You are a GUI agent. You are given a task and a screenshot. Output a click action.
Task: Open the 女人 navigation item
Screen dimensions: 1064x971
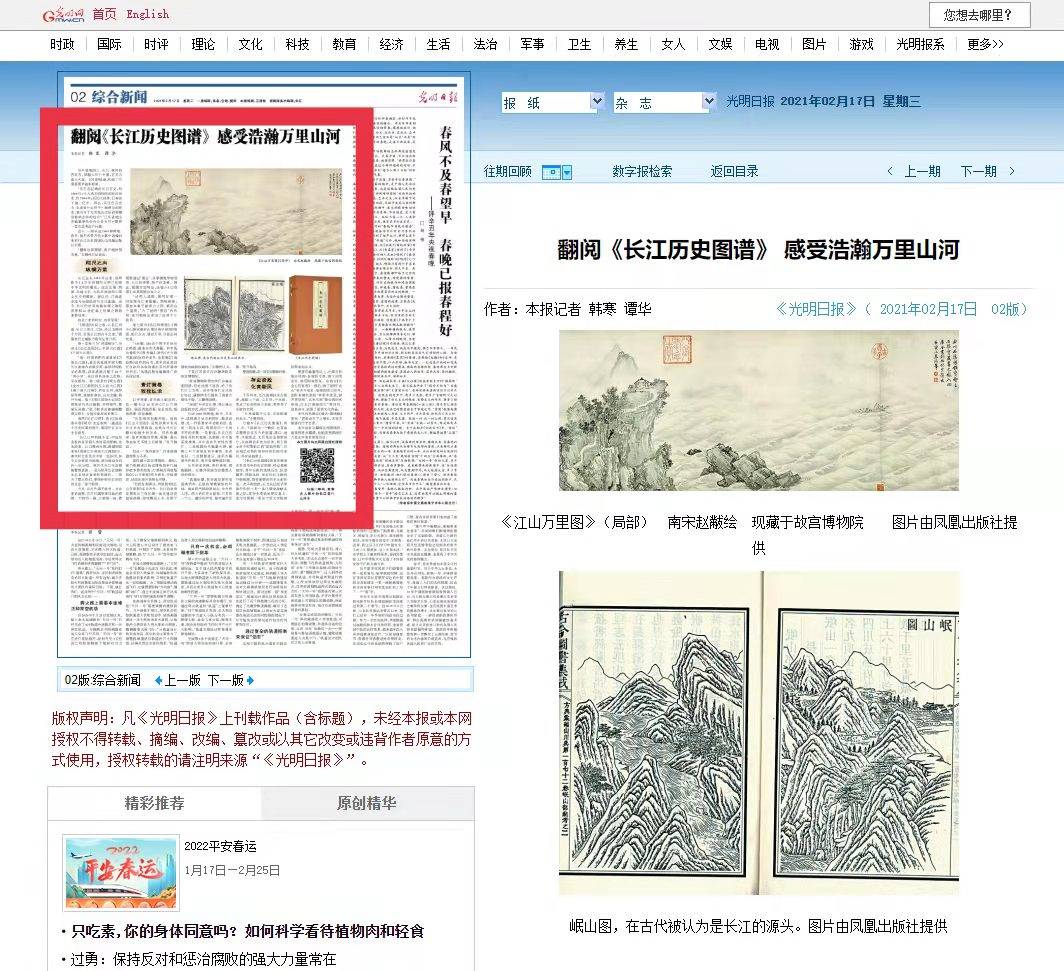pos(673,44)
